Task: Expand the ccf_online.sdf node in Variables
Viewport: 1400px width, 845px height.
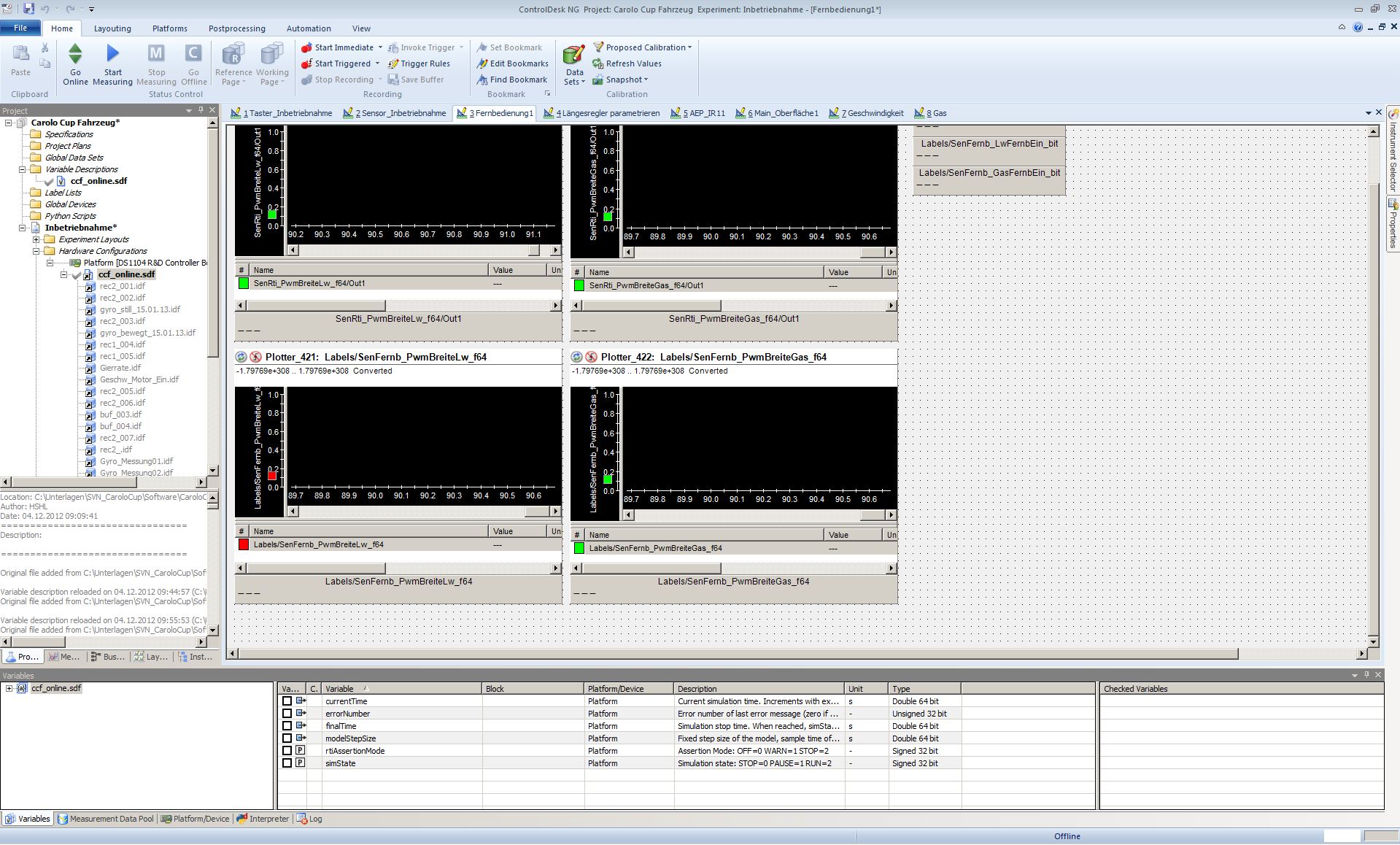Action: [x=9, y=688]
